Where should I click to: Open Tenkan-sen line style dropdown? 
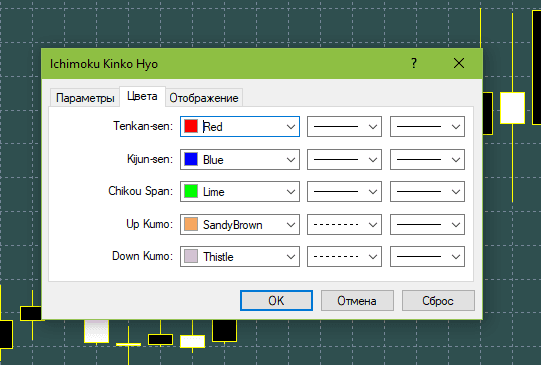pyautogui.click(x=344, y=127)
